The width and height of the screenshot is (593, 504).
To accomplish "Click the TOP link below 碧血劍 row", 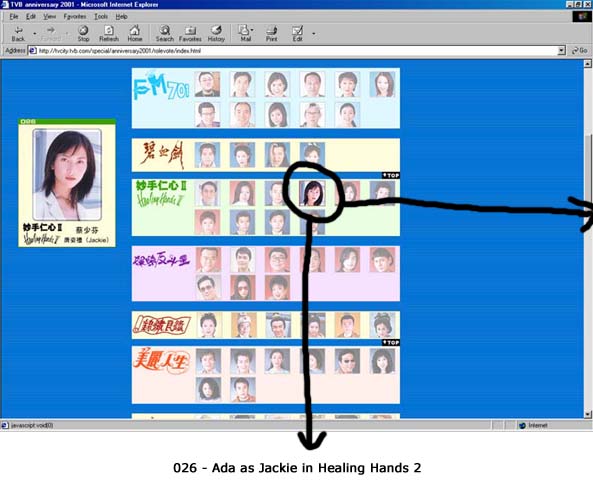I will pos(391,175).
